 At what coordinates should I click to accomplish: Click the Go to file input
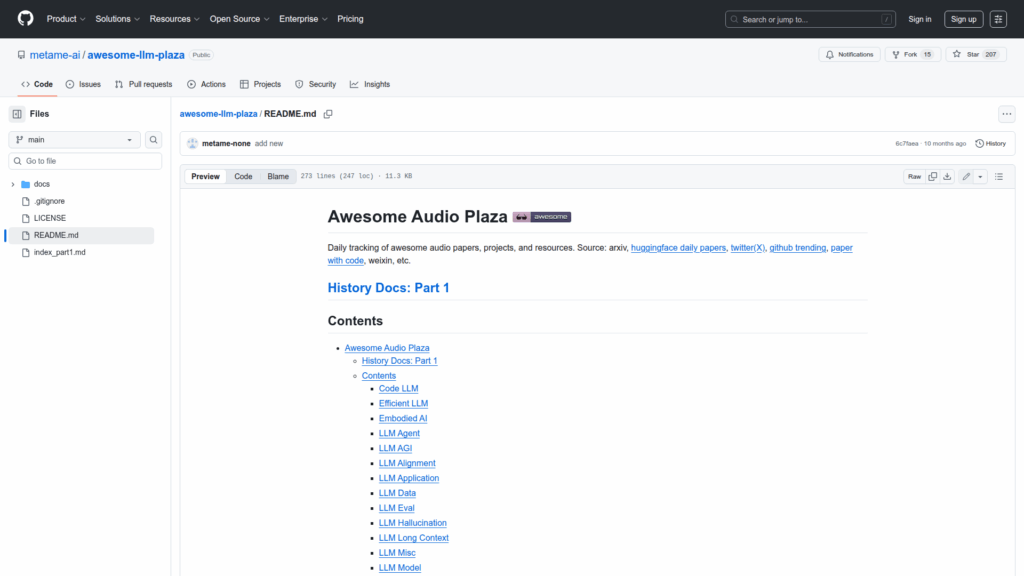tap(85, 161)
